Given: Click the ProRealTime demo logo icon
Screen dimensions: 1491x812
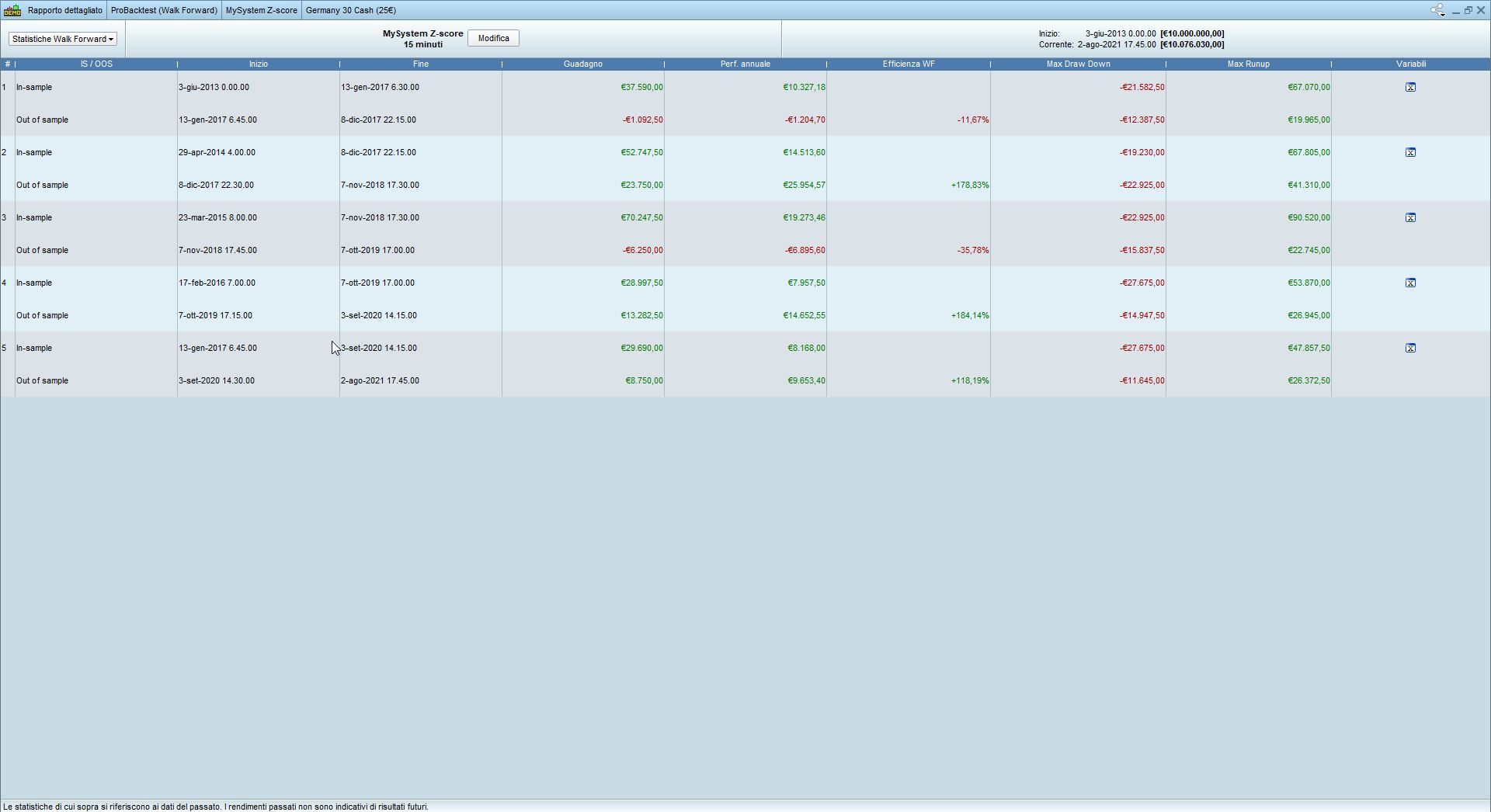Looking at the screenshot, I should (12, 10).
